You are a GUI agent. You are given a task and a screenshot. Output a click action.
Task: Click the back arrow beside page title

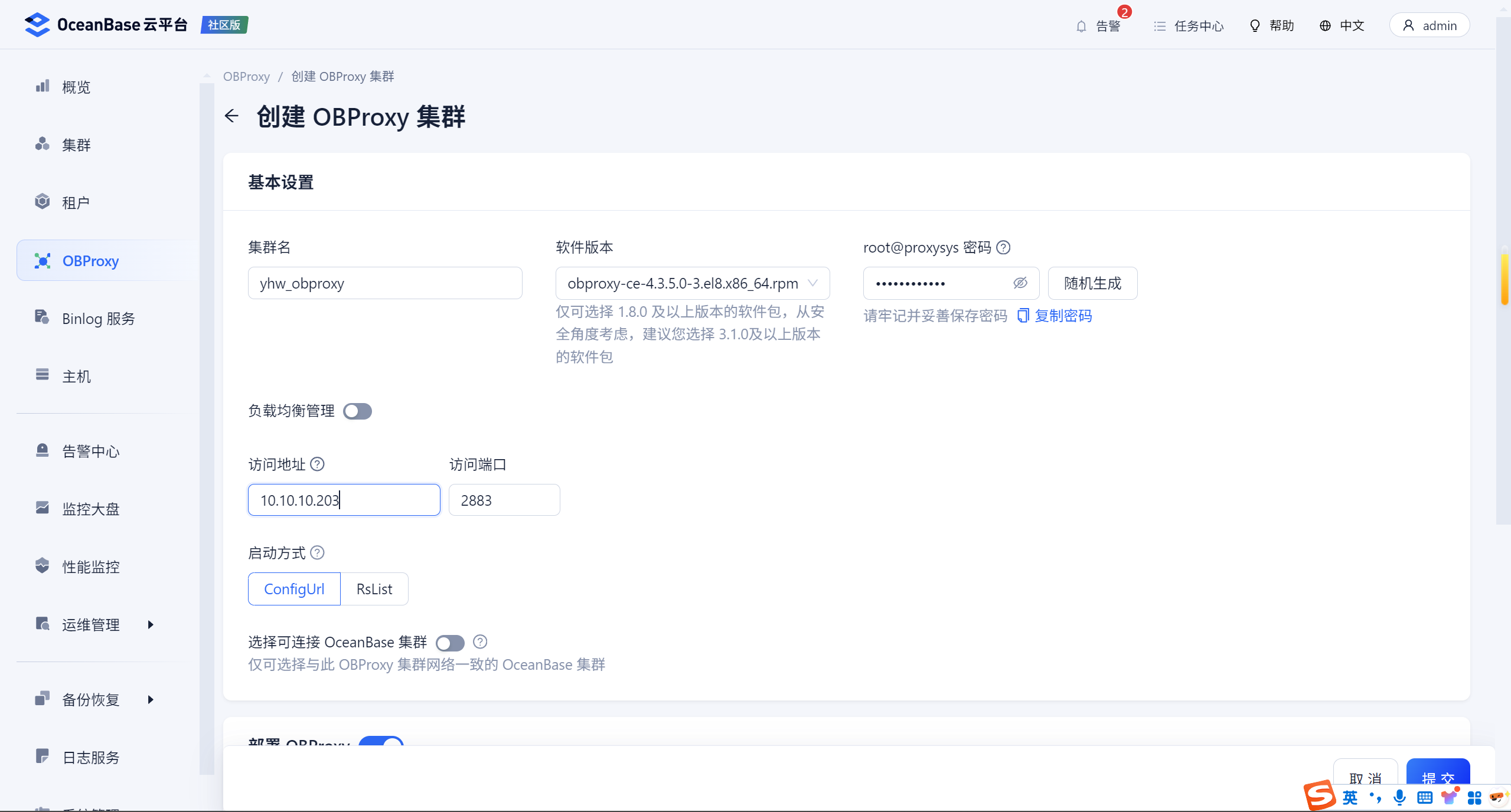point(231,116)
